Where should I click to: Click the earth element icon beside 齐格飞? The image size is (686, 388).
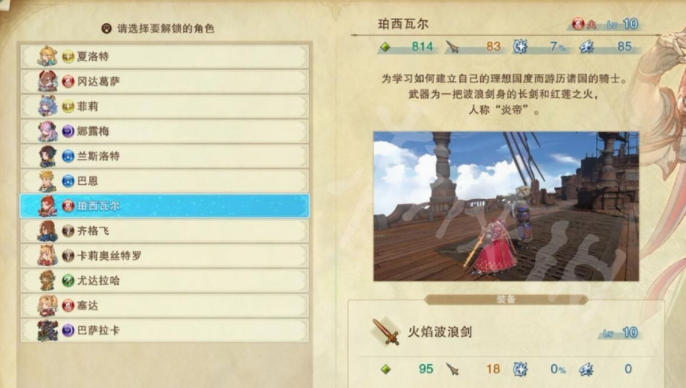68,231
